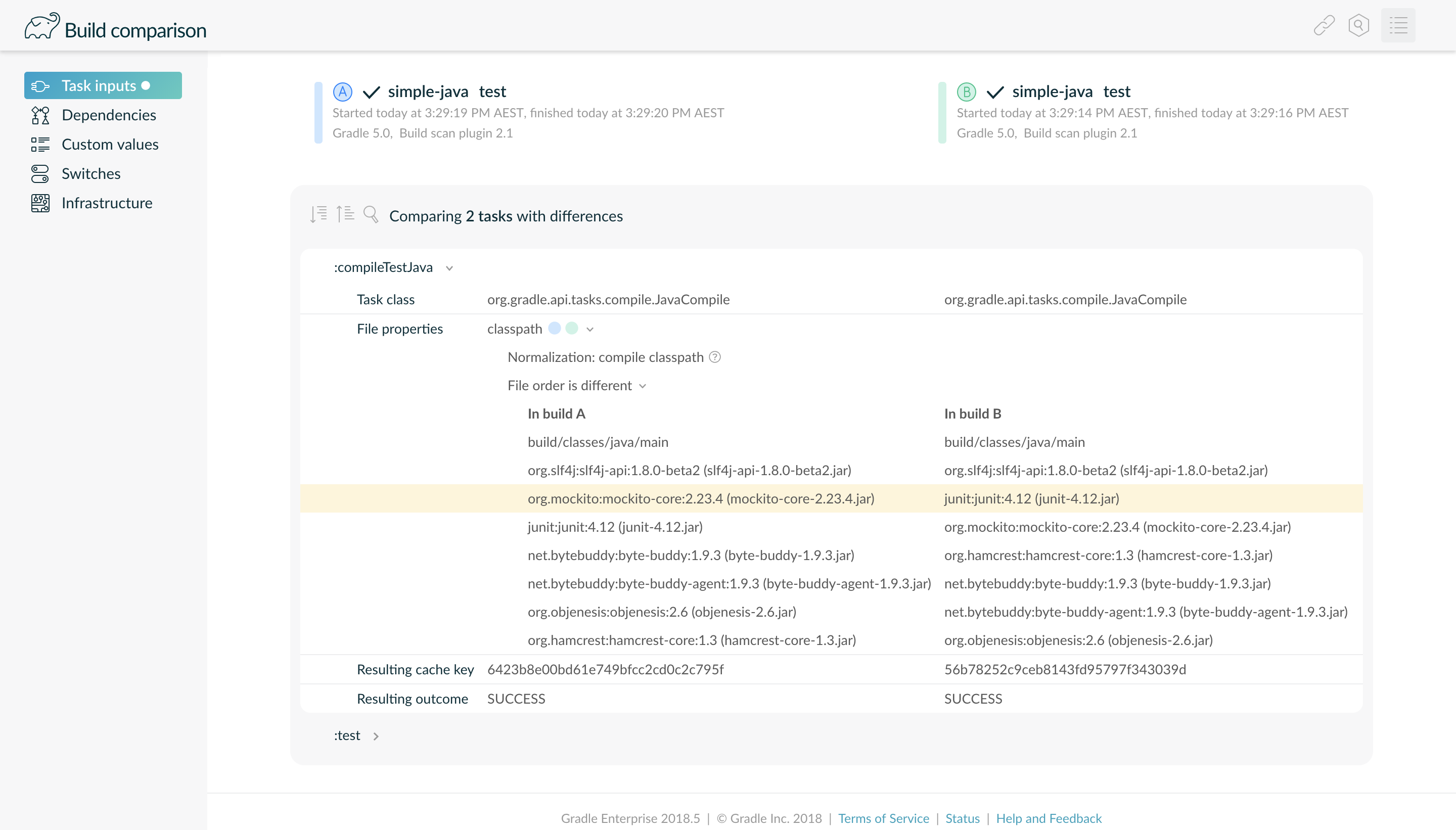Select the Switches section icon
Viewport: 1456px width, 830px height.
click(x=40, y=173)
